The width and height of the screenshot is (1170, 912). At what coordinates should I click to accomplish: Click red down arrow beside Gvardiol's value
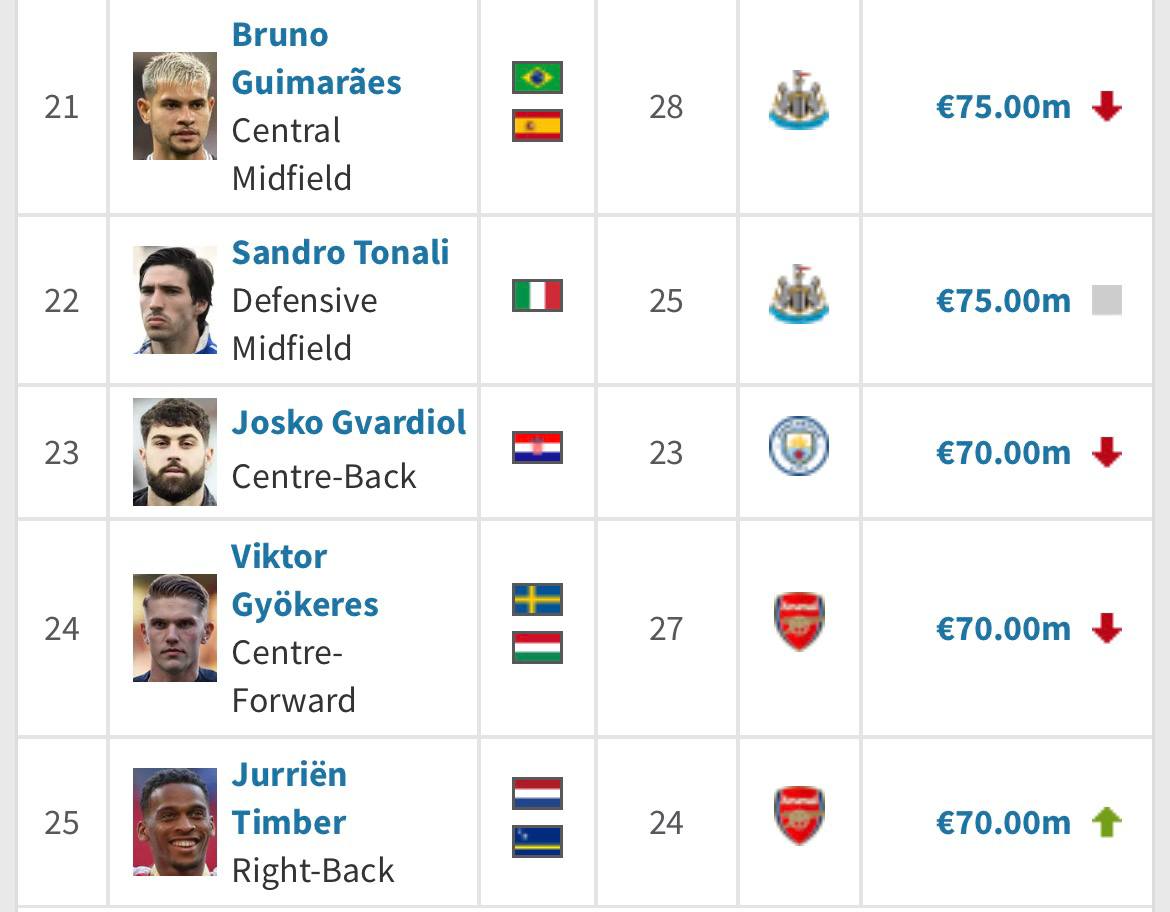pos(1106,453)
